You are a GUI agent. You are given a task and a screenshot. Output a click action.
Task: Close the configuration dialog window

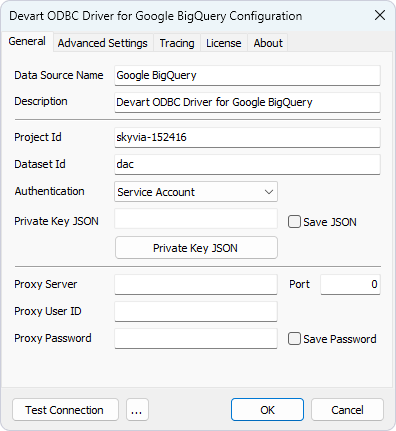380,15
